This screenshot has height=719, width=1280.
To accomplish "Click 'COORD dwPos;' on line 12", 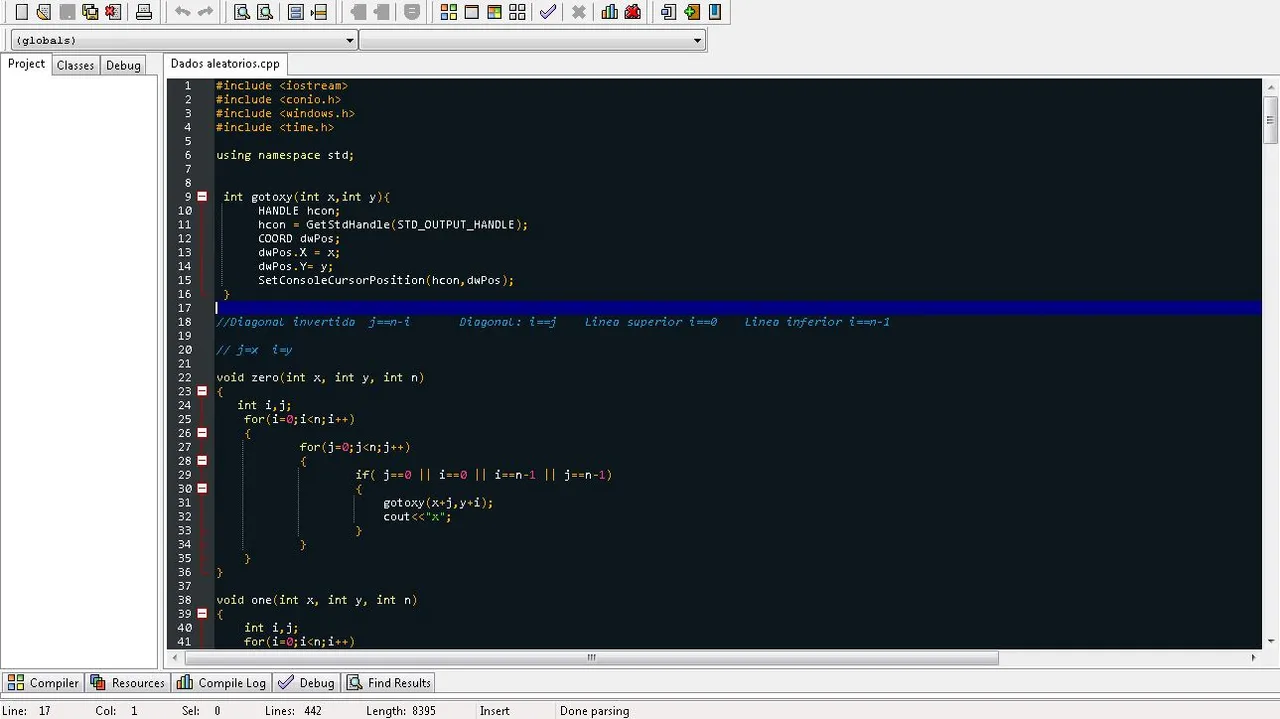I will click(299, 238).
